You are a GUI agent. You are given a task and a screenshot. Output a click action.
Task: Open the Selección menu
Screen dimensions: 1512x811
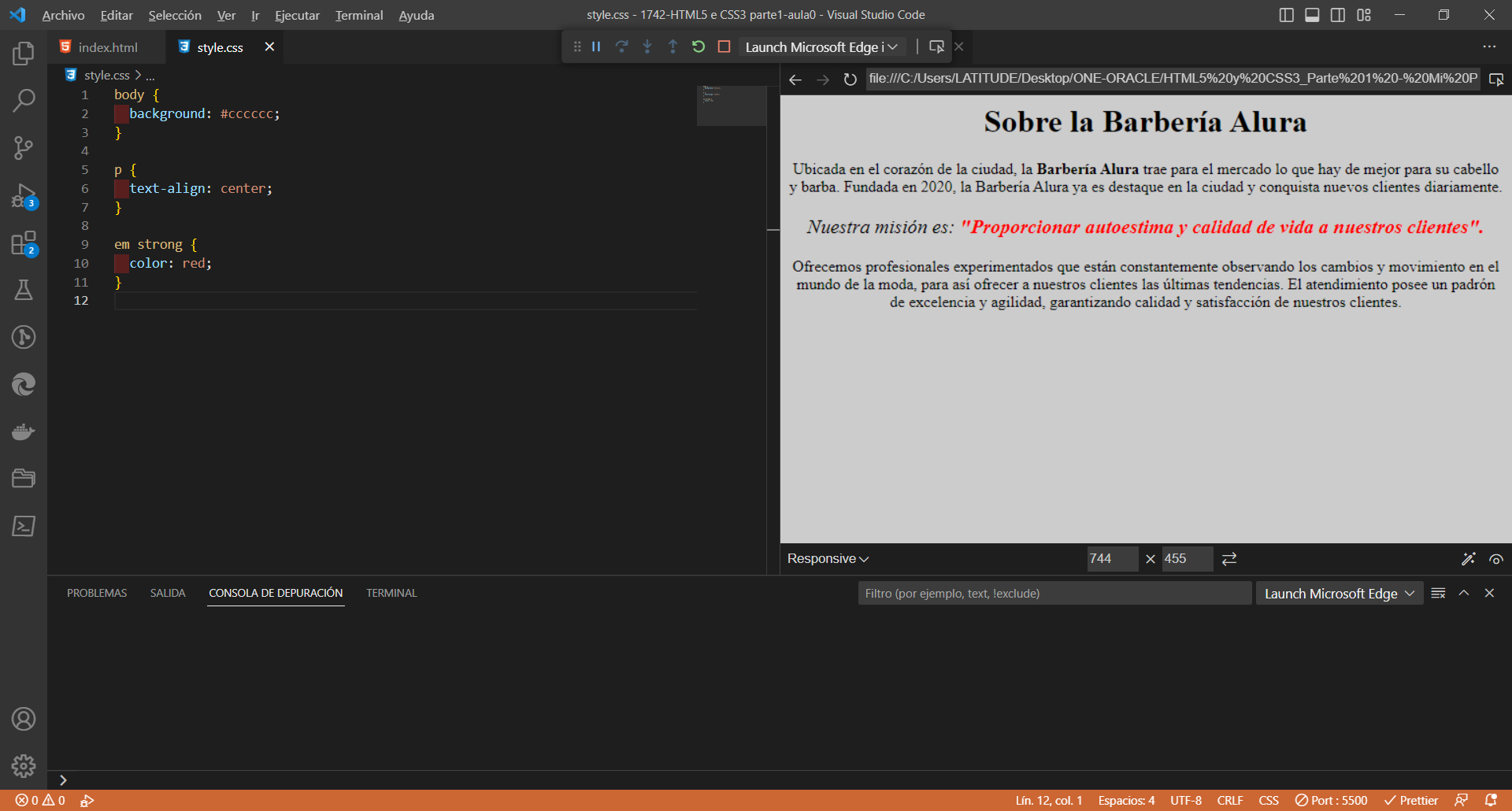pyautogui.click(x=175, y=15)
